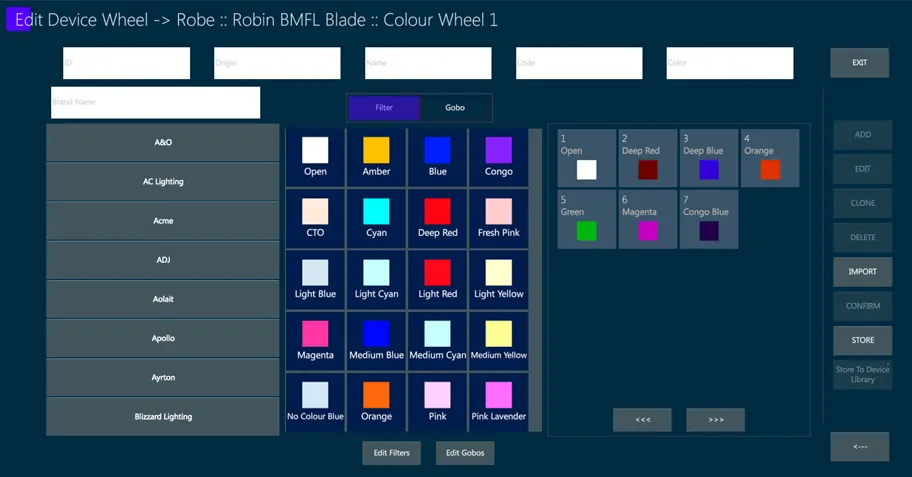Choose the Aolait brand
This screenshot has height=477, width=912.
(x=163, y=299)
